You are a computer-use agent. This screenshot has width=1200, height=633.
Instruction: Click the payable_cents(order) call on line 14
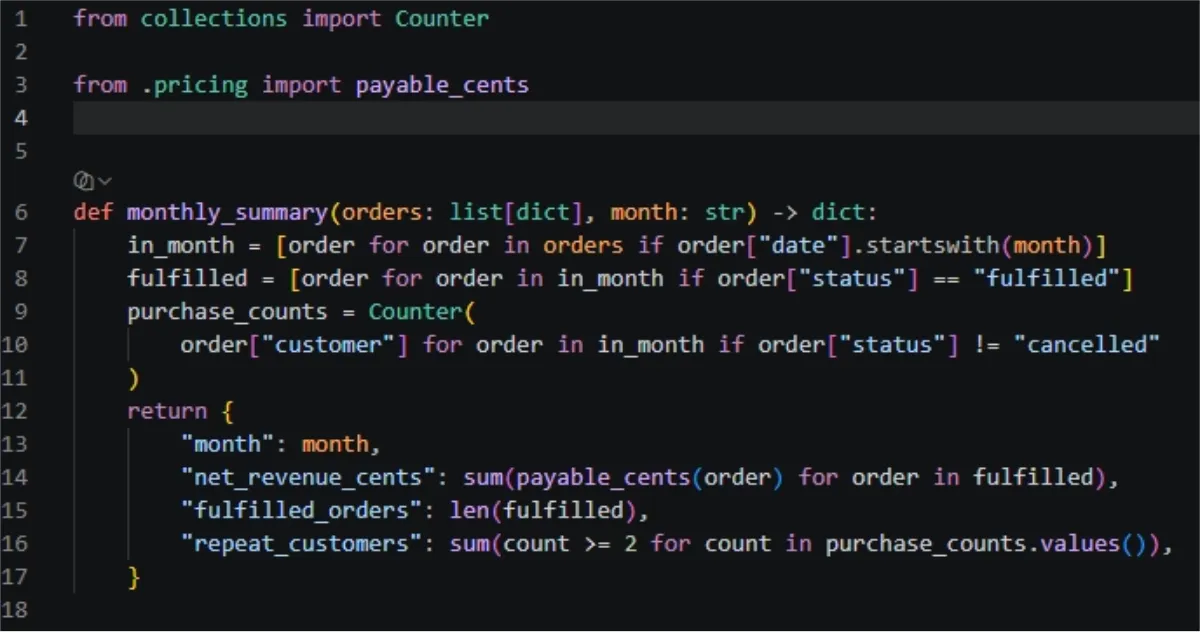pyautogui.click(x=650, y=477)
